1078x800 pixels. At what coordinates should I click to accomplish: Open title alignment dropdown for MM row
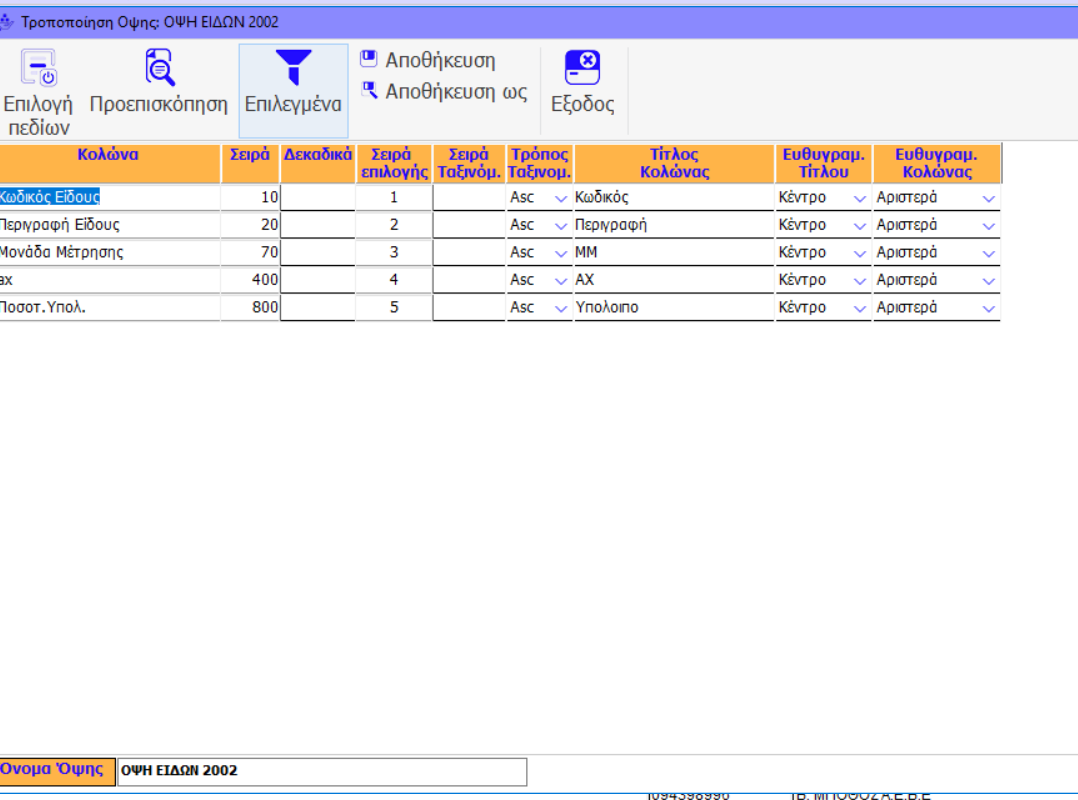coord(859,253)
